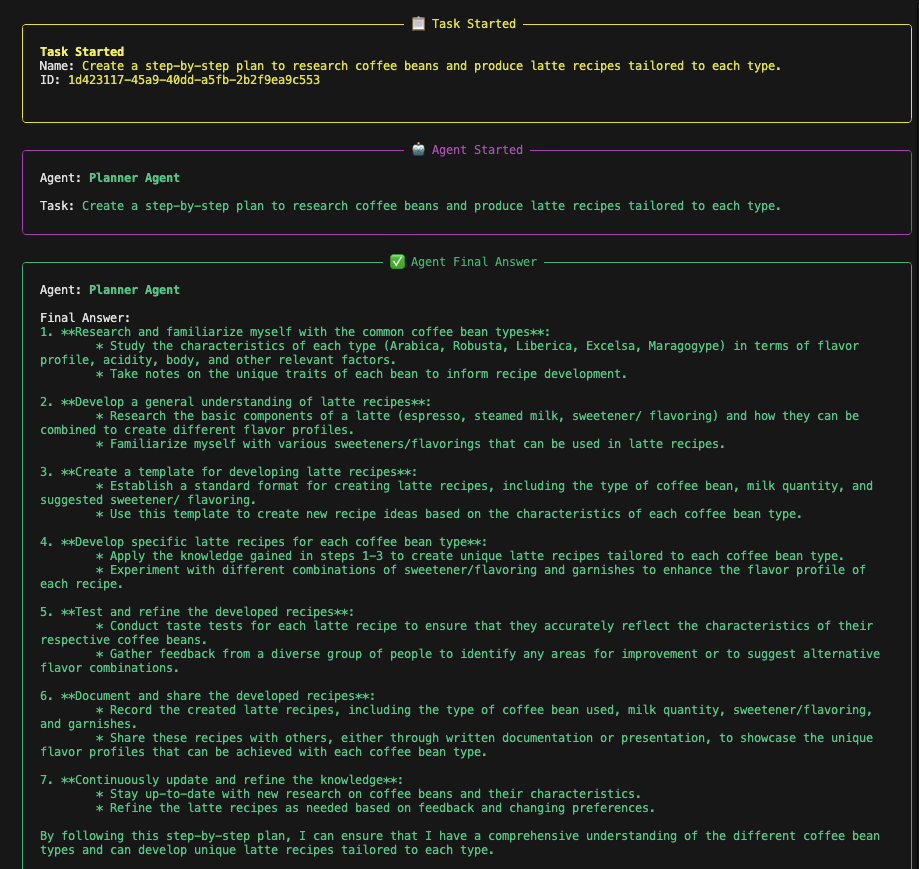Screen dimensions: 919x869
Task: Select the task ID starting with 1d423117
Action: [193, 80]
